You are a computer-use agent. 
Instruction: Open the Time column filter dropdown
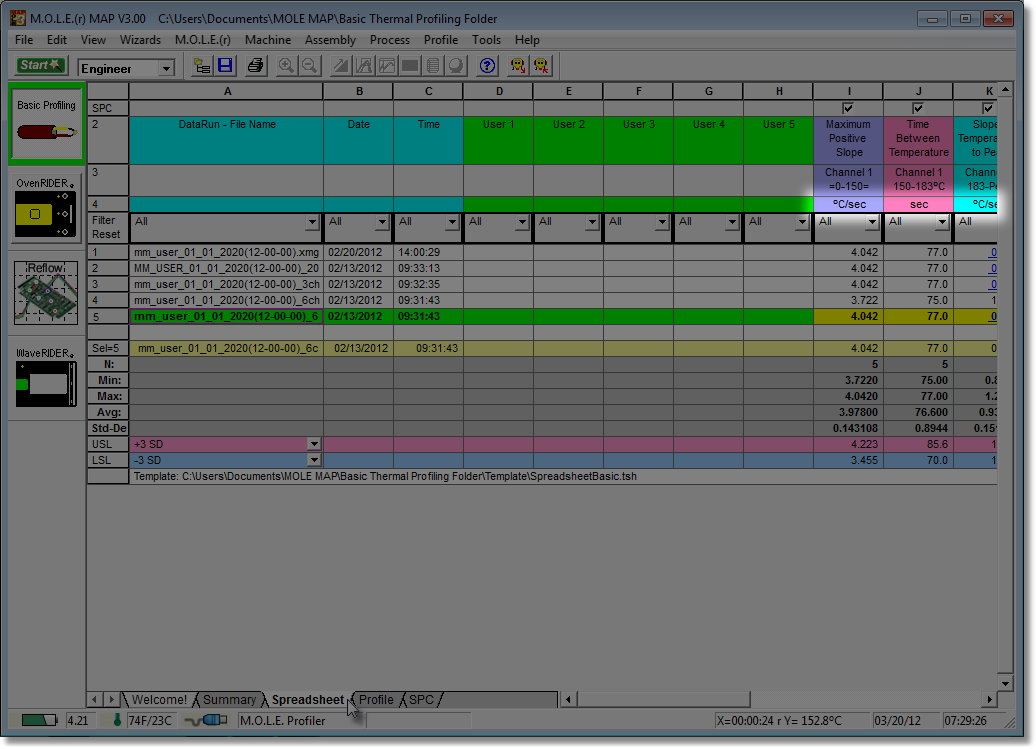click(x=453, y=222)
